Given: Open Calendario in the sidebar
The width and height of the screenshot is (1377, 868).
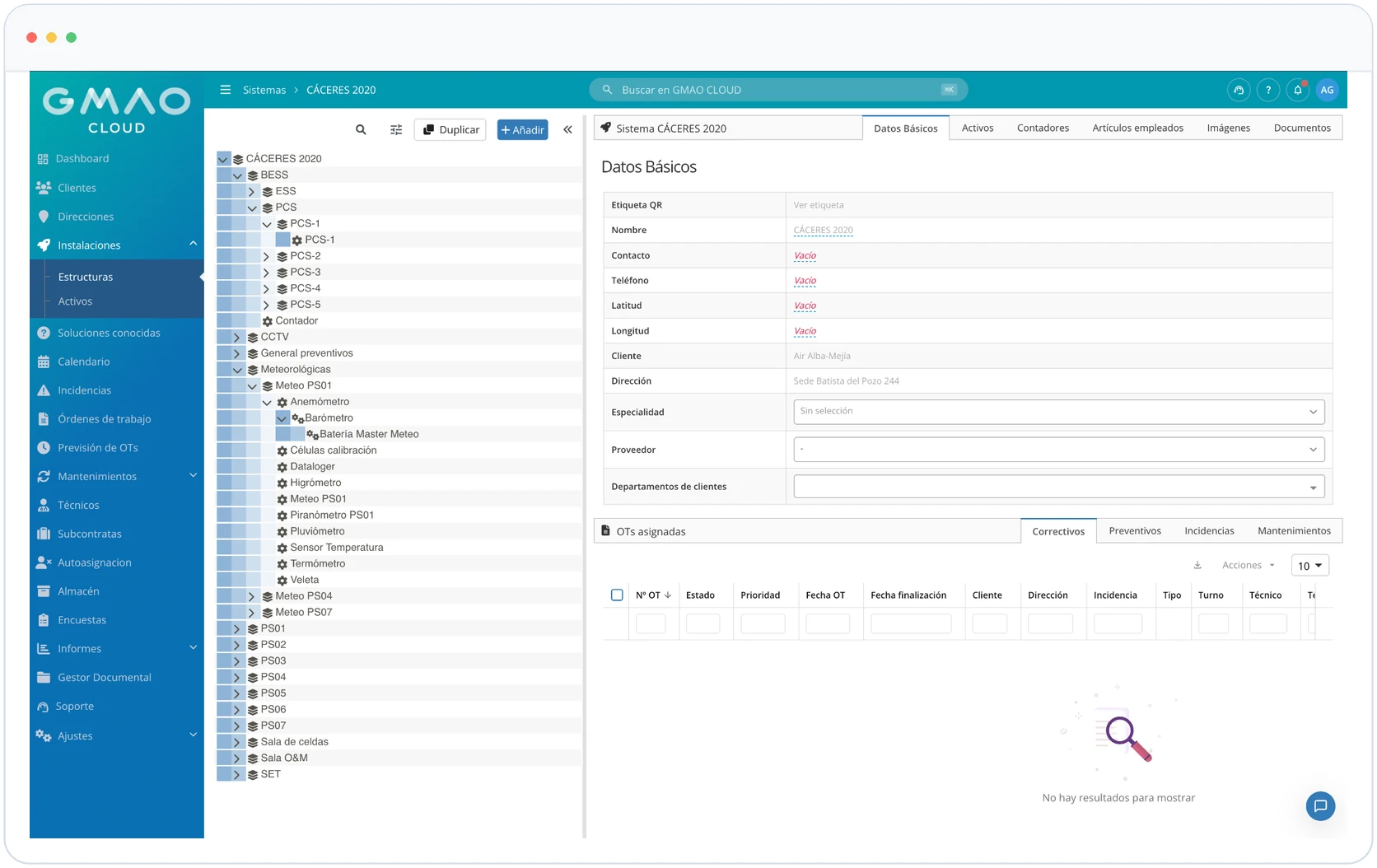Looking at the screenshot, I should coord(83,362).
